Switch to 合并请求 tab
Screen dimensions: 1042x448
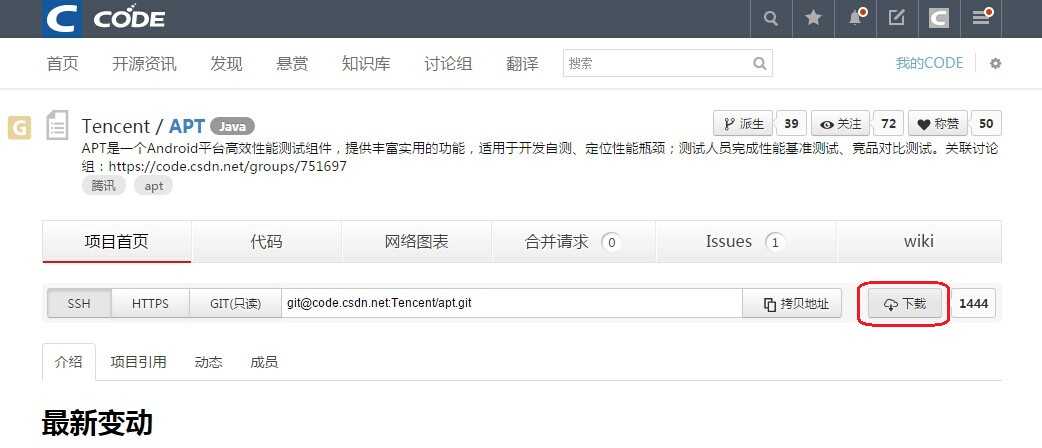[x=573, y=241]
